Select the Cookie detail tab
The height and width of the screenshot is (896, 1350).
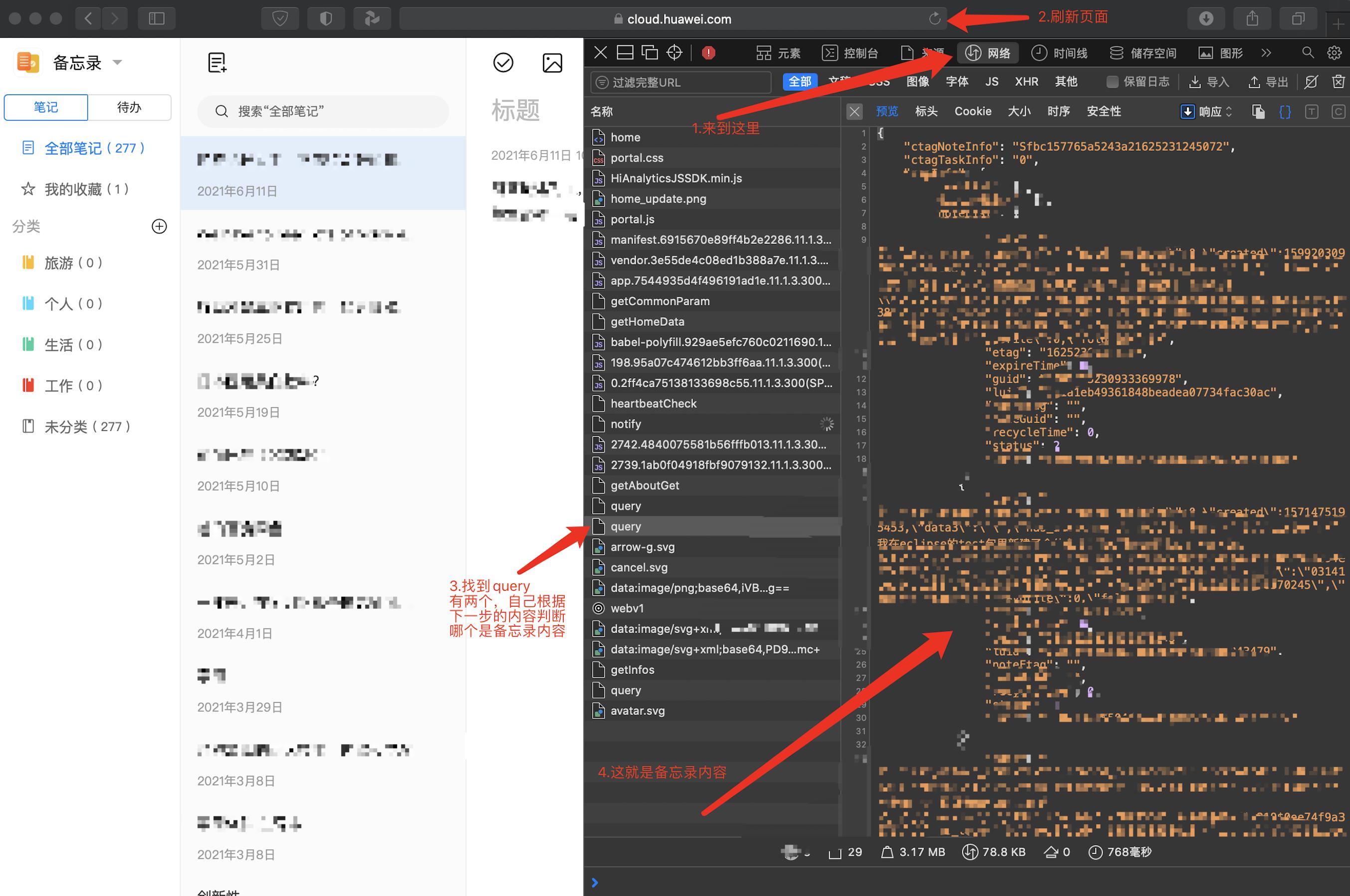[973, 111]
